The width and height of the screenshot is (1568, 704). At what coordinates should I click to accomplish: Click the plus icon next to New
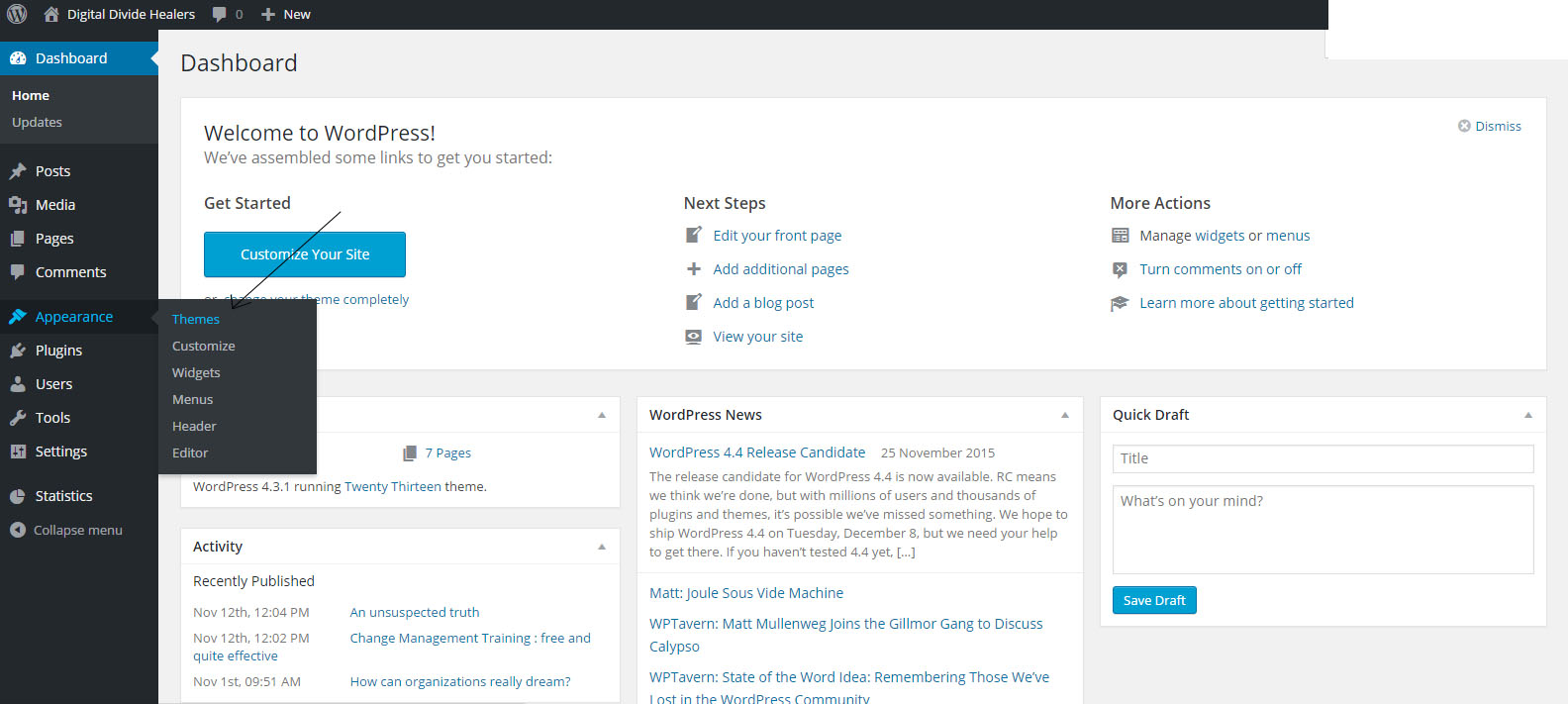267,15
